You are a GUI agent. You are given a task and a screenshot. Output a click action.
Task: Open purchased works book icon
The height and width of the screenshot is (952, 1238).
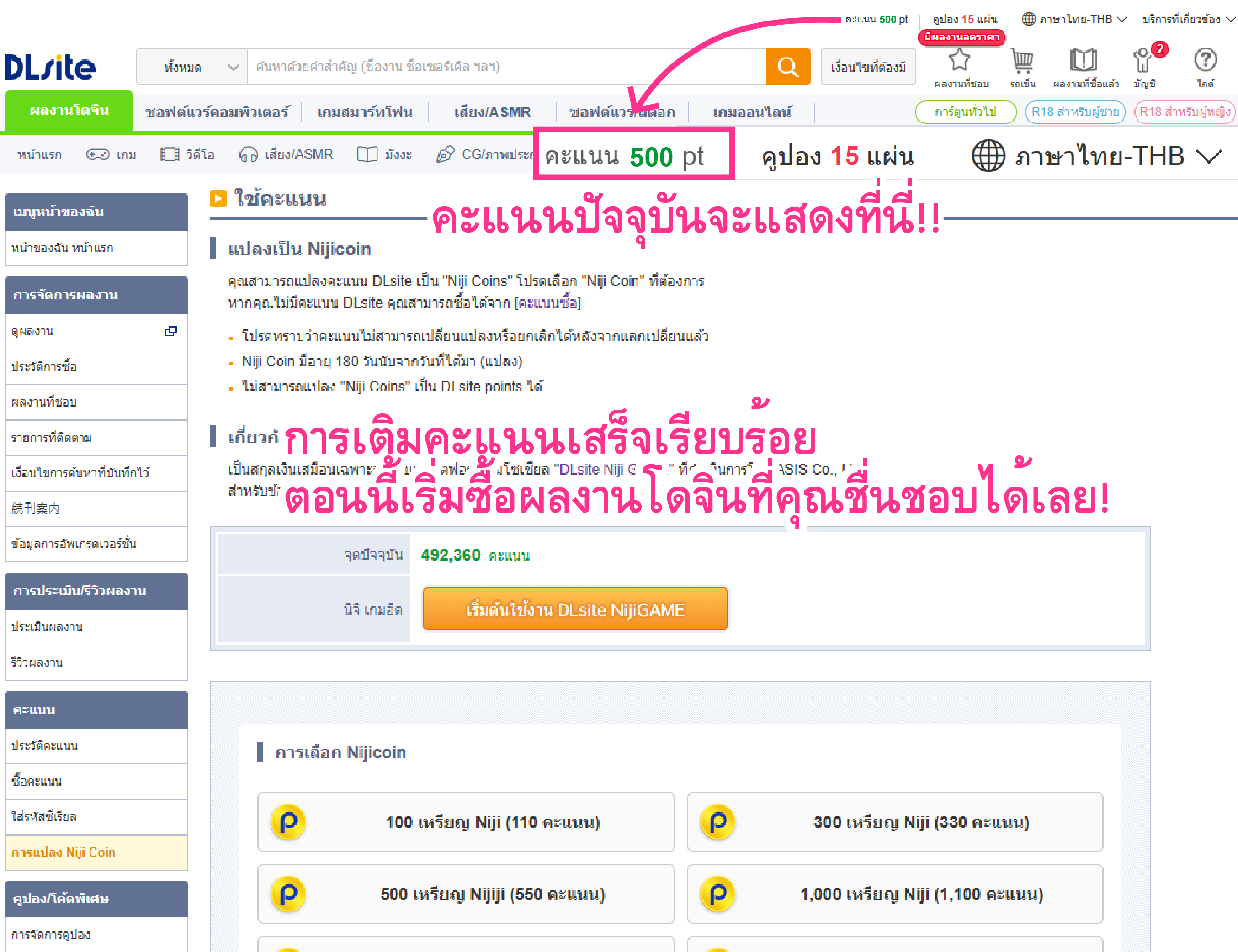[x=1083, y=61]
